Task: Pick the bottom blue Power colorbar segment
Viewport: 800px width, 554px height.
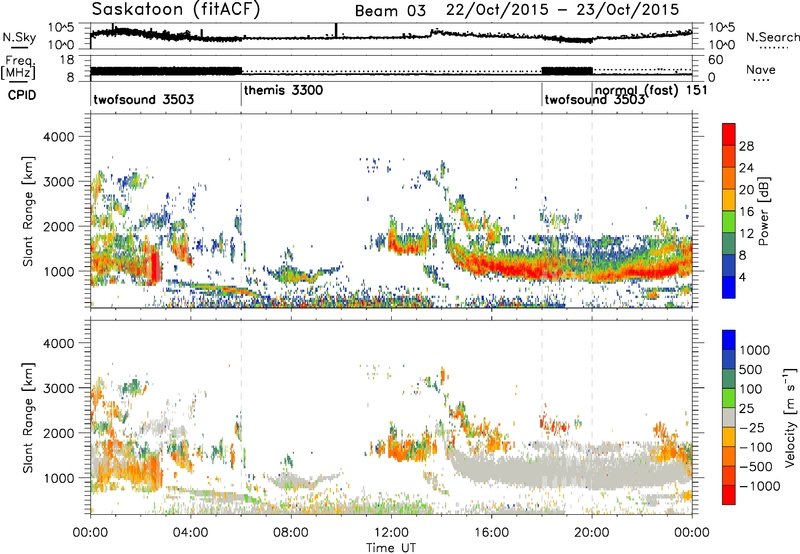Action: (729, 287)
